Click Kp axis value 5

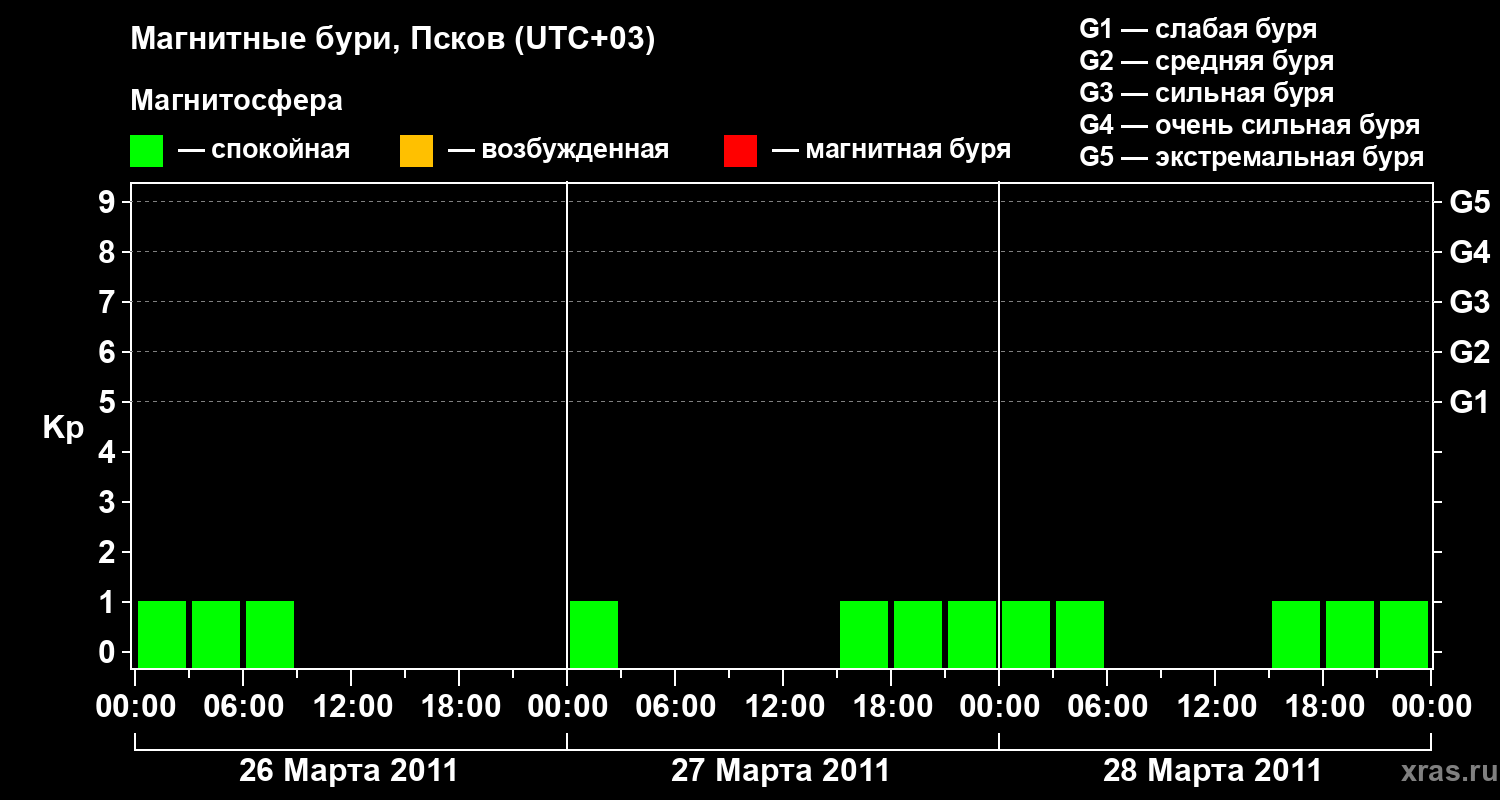click(x=109, y=402)
